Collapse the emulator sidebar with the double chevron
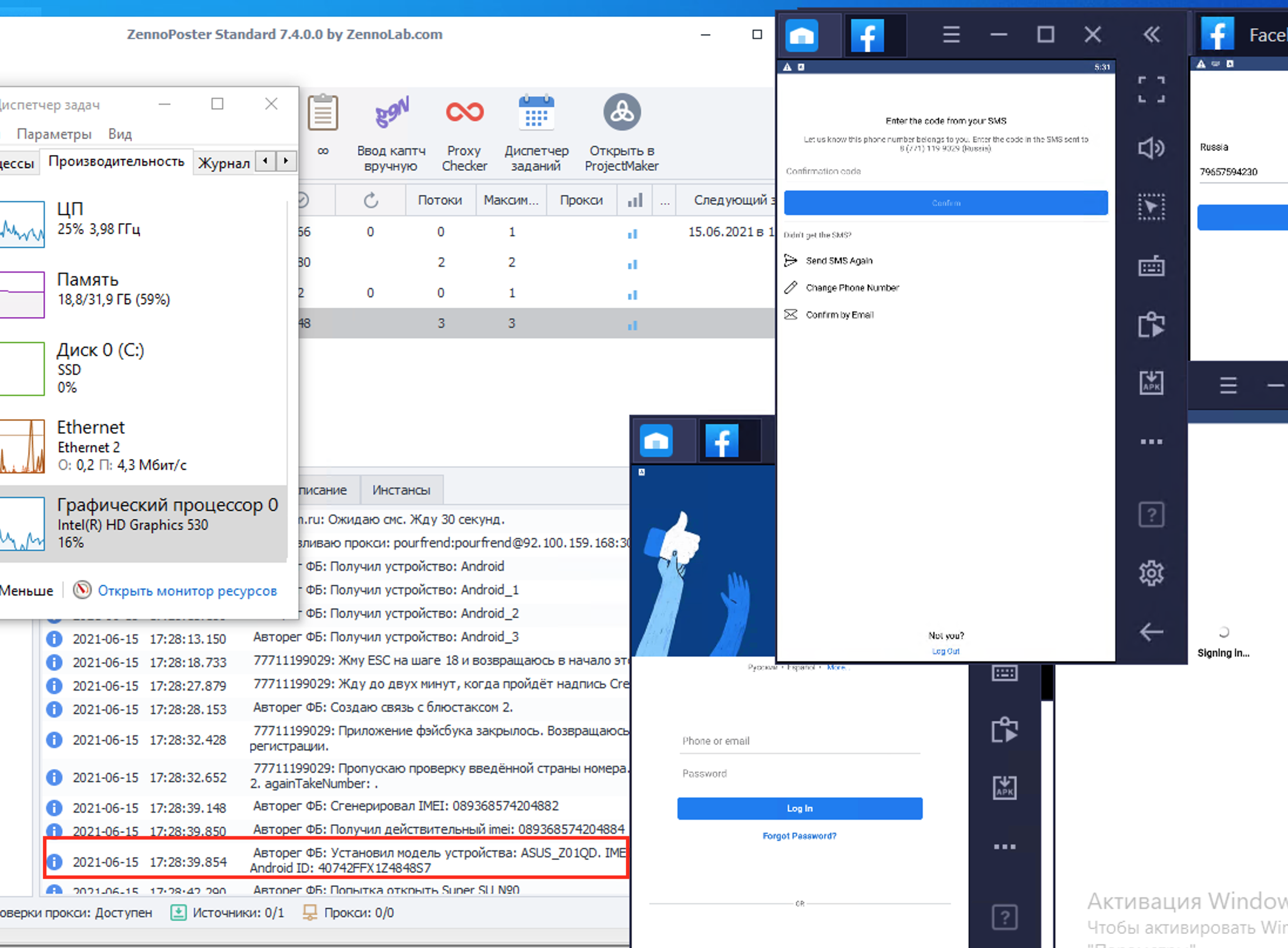Image resolution: width=1288 pixels, height=948 pixels. [1151, 35]
